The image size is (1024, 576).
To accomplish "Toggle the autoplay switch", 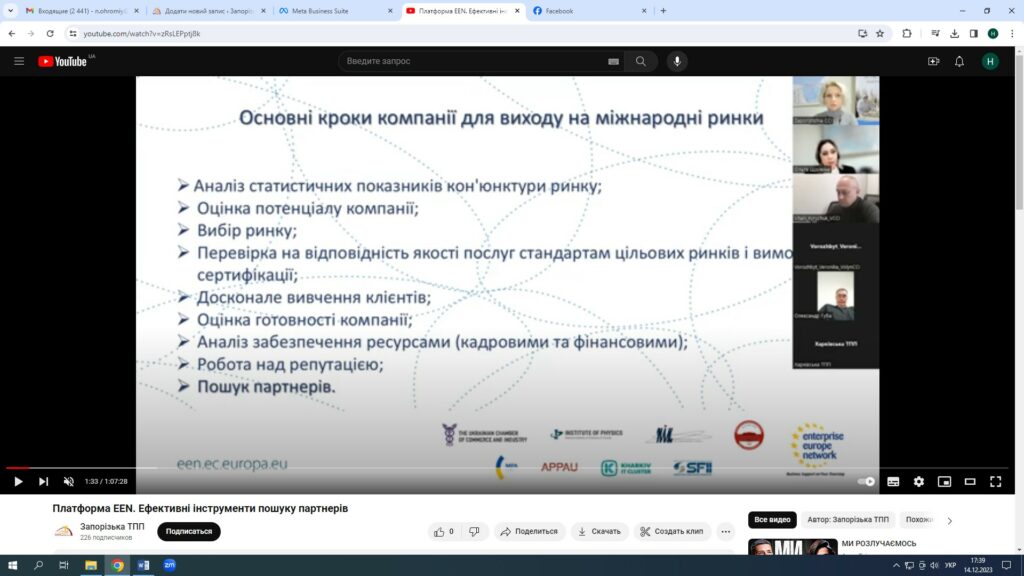I will coord(866,482).
